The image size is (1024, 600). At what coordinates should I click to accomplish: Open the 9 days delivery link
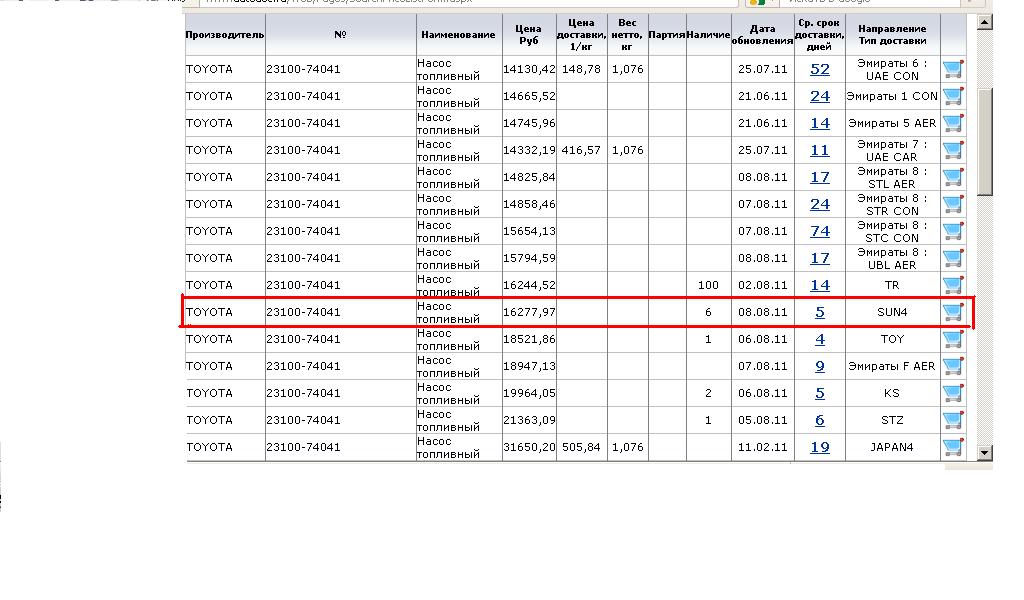[820, 366]
